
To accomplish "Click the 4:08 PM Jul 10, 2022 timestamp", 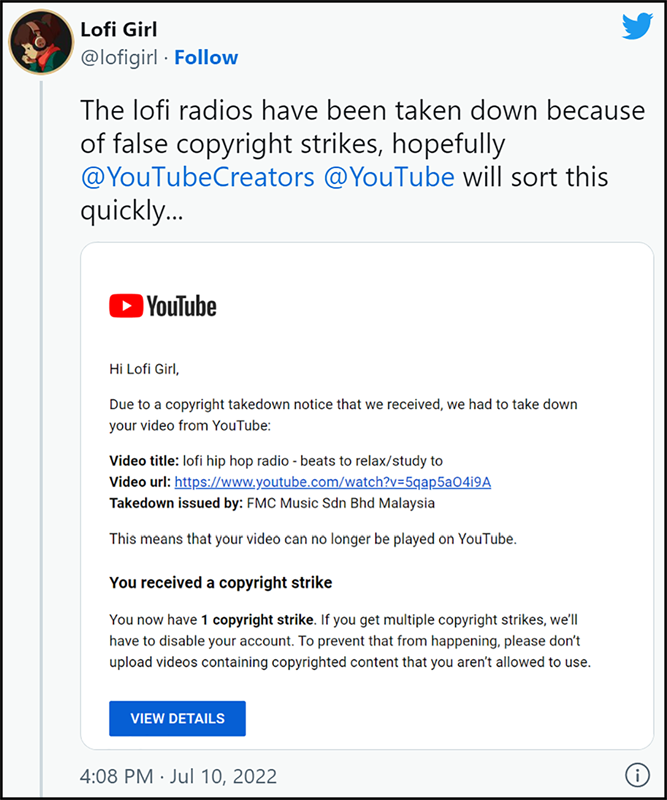I will click(x=176, y=776).
